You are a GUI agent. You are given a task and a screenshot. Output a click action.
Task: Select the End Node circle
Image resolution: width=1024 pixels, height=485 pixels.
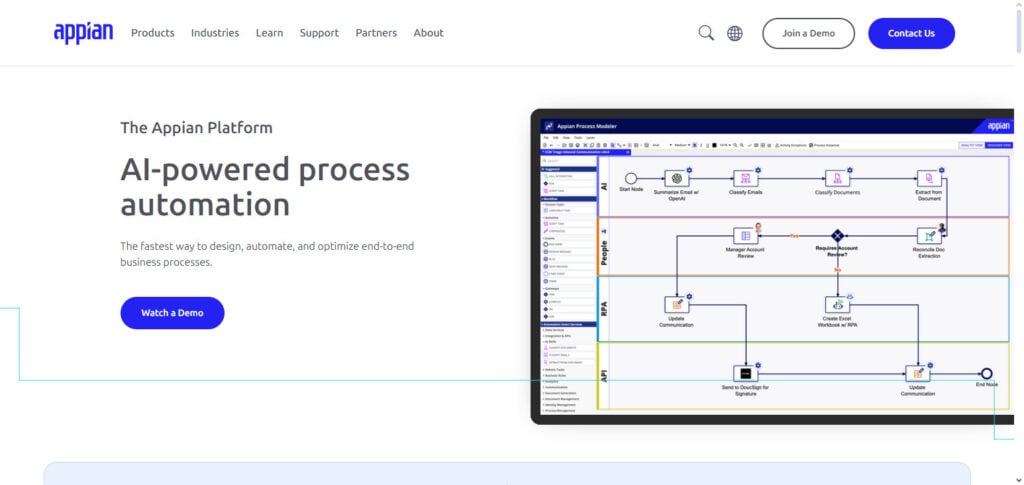point(987,373)
